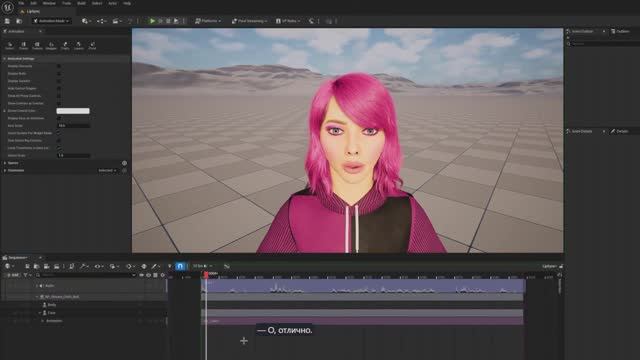Image resolution: width=640 pixels, height=360 pixels.
Task: Switch to the Anim Outliner tab
Action: tap(582, 31)
